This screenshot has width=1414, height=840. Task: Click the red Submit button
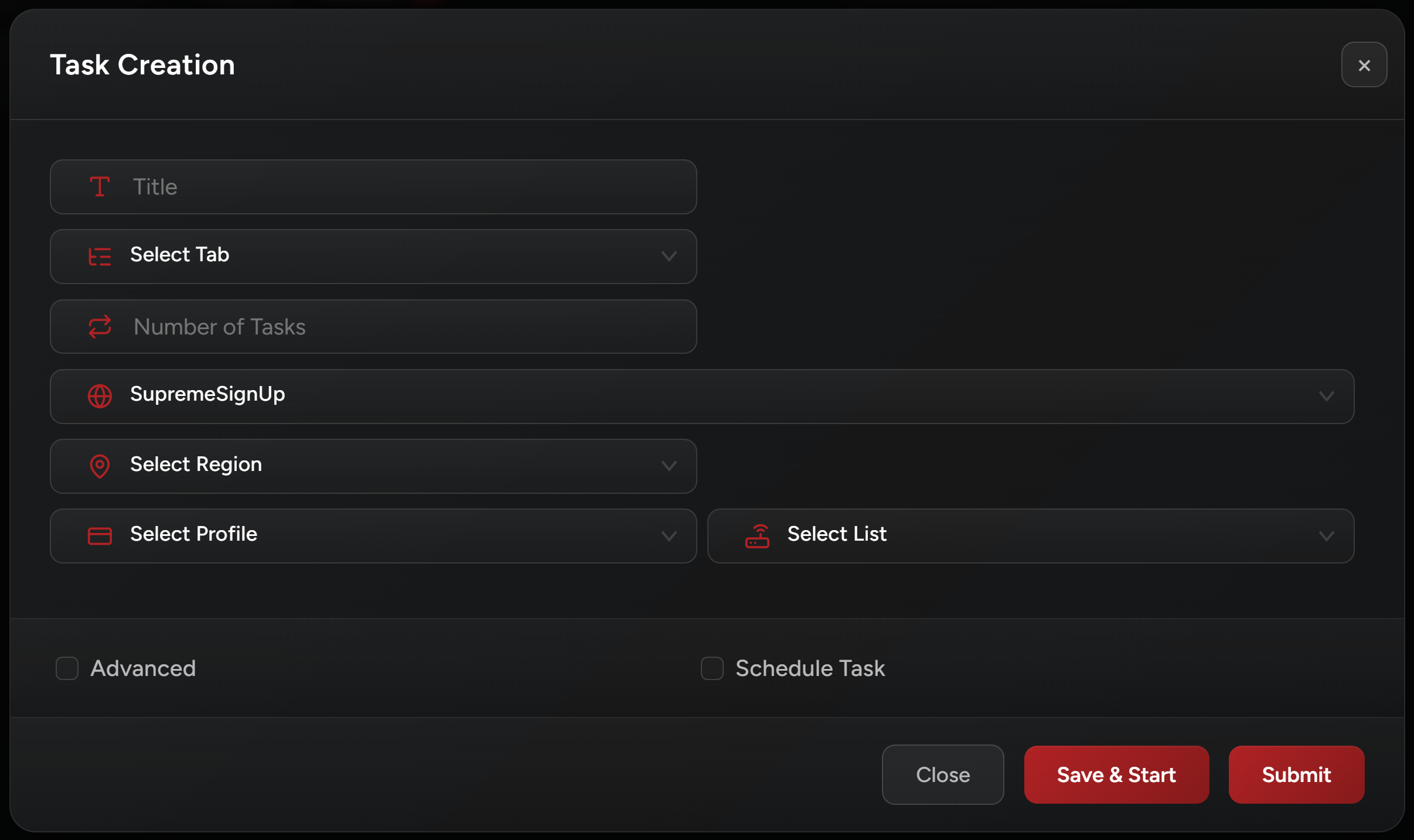(x=1296, y=774)
